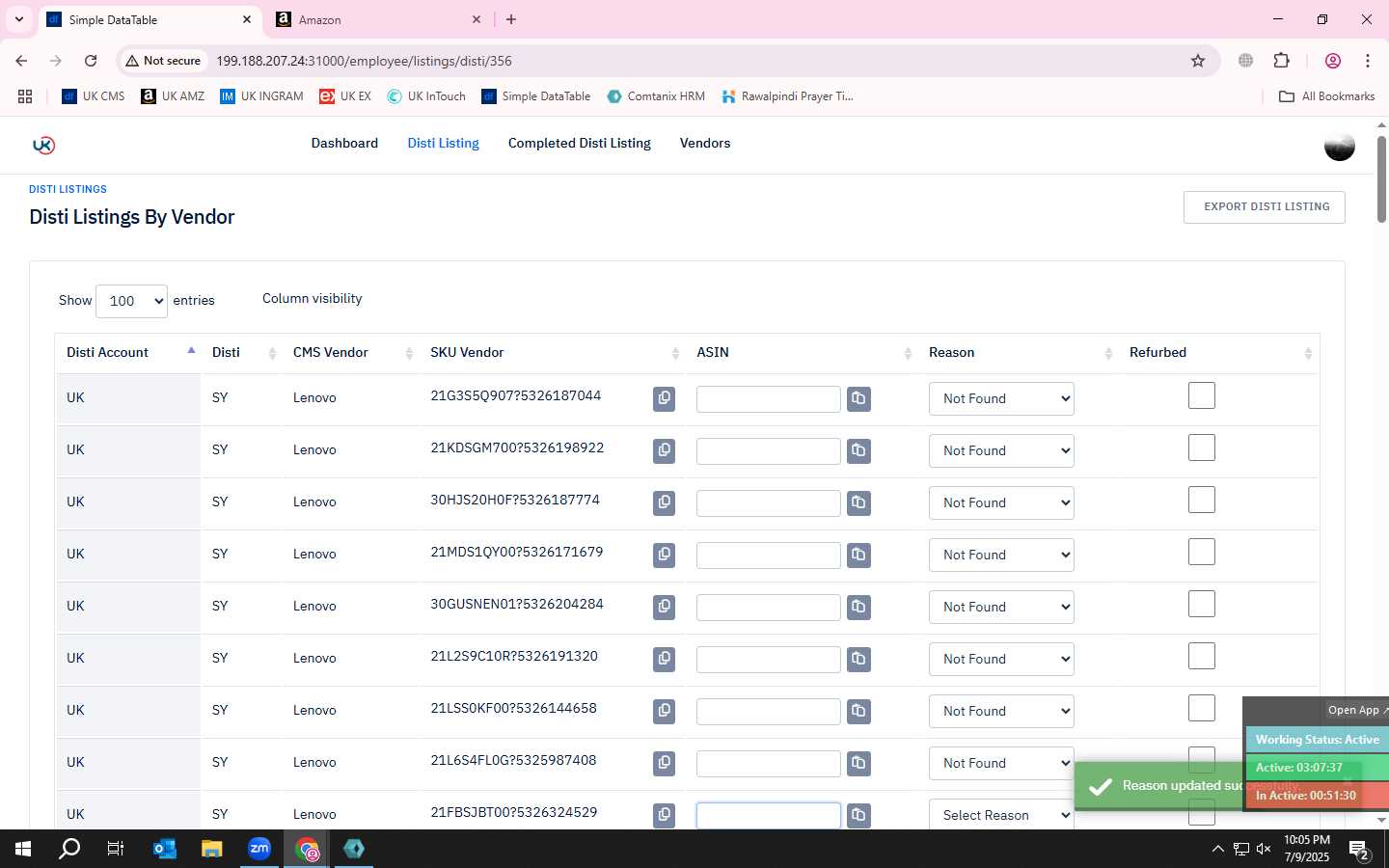Viewport: 1389px width, 868px height.
Task: Click ASIN input field for 21G3S5Q907 row
Action: tap(769, 399)
